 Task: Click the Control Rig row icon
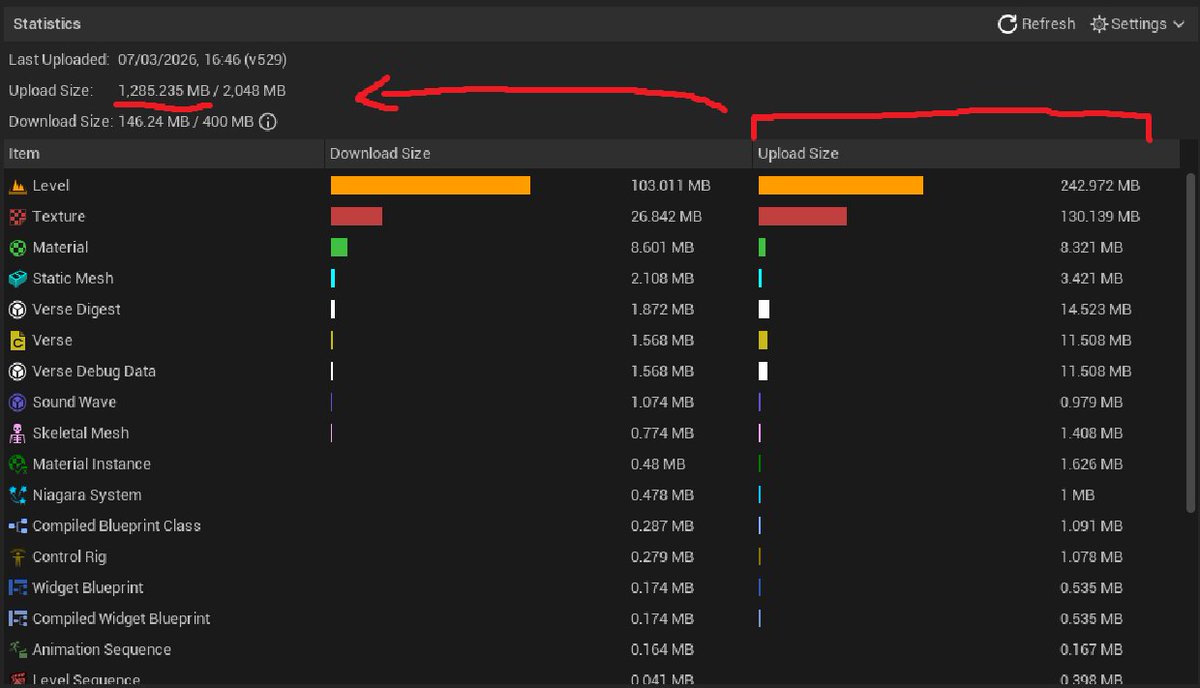pyautogui.click(x=18, y=558)
